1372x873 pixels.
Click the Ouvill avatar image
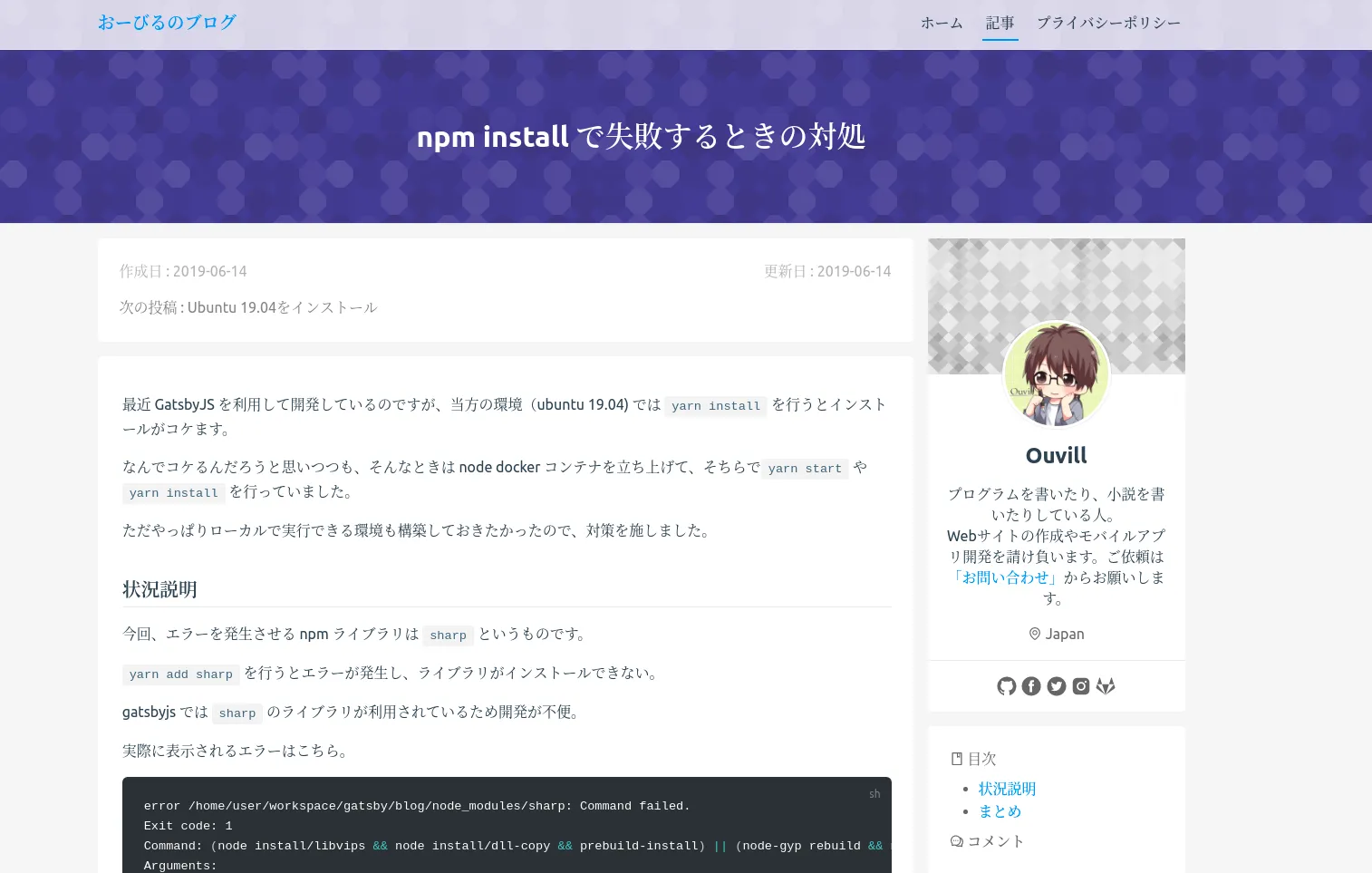(1057, 374)
